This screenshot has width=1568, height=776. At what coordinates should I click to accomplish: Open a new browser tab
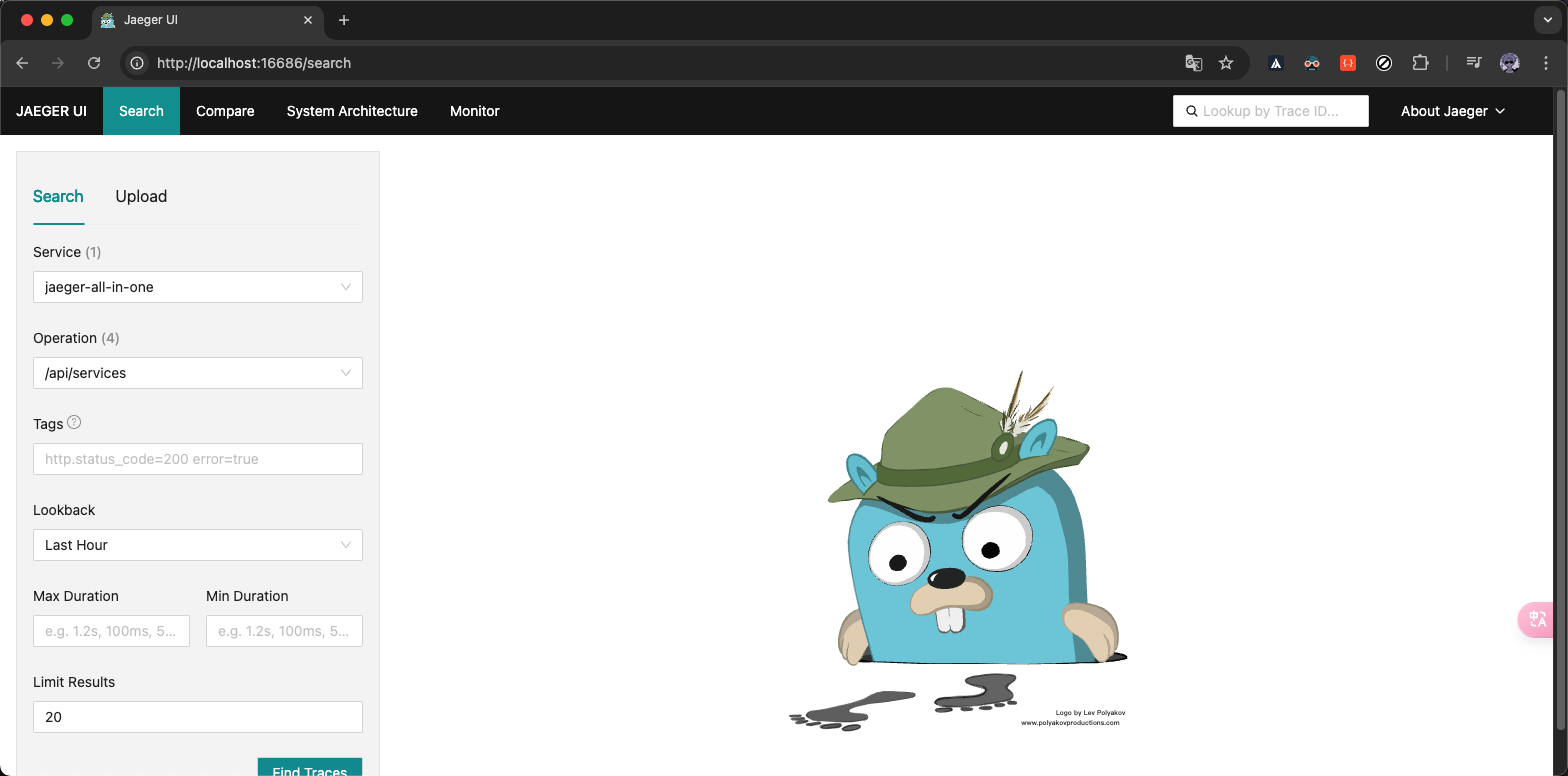(x=344, y=20)
